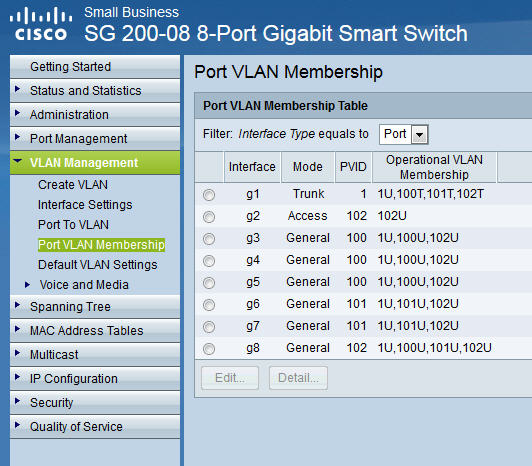Expand the Port Management arrow
Image resolution: width=532 pixels, height=466 pixels.
[18, 137]
